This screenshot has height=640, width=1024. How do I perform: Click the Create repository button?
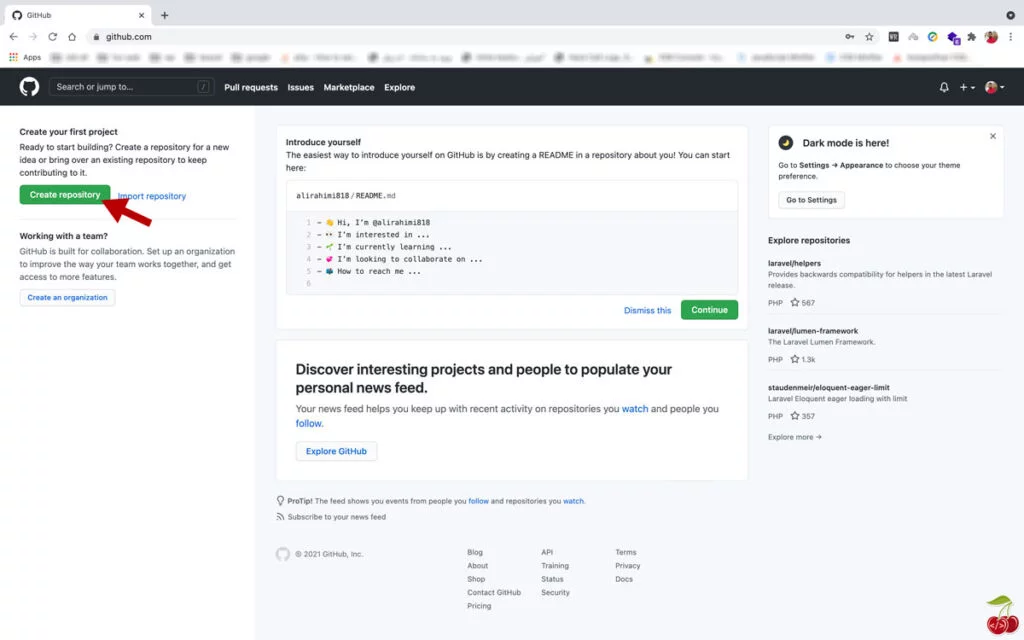click(x=65, y=194)
